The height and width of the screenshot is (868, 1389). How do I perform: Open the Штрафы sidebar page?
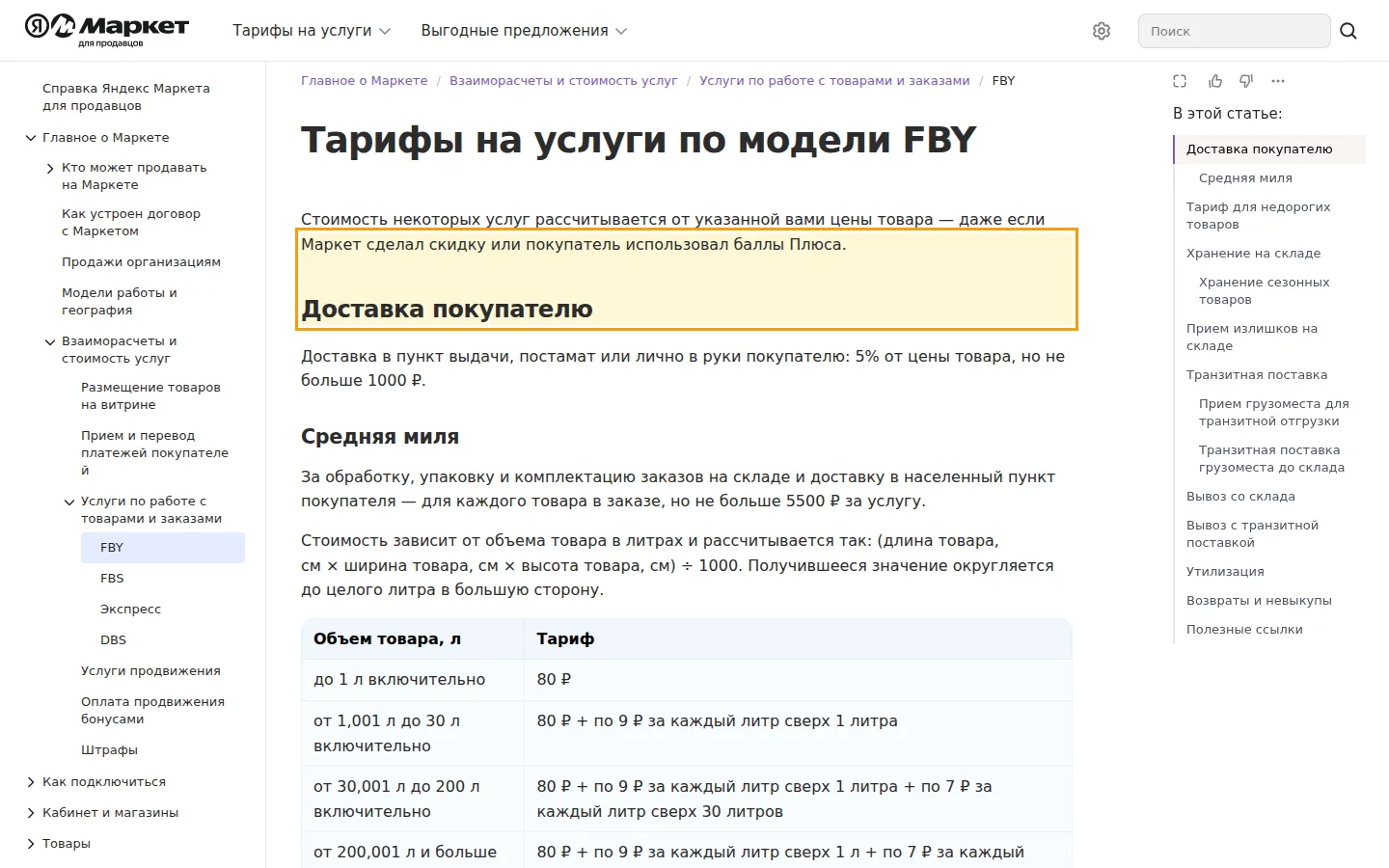[x=109, y=750]
